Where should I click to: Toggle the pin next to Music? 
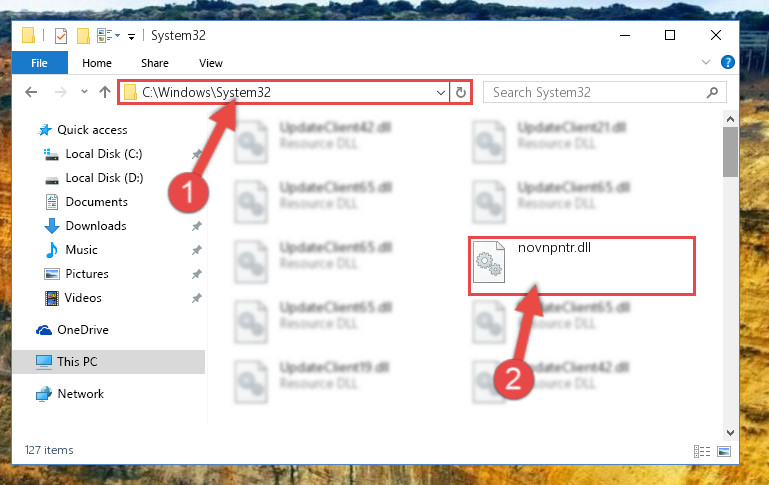197,250
